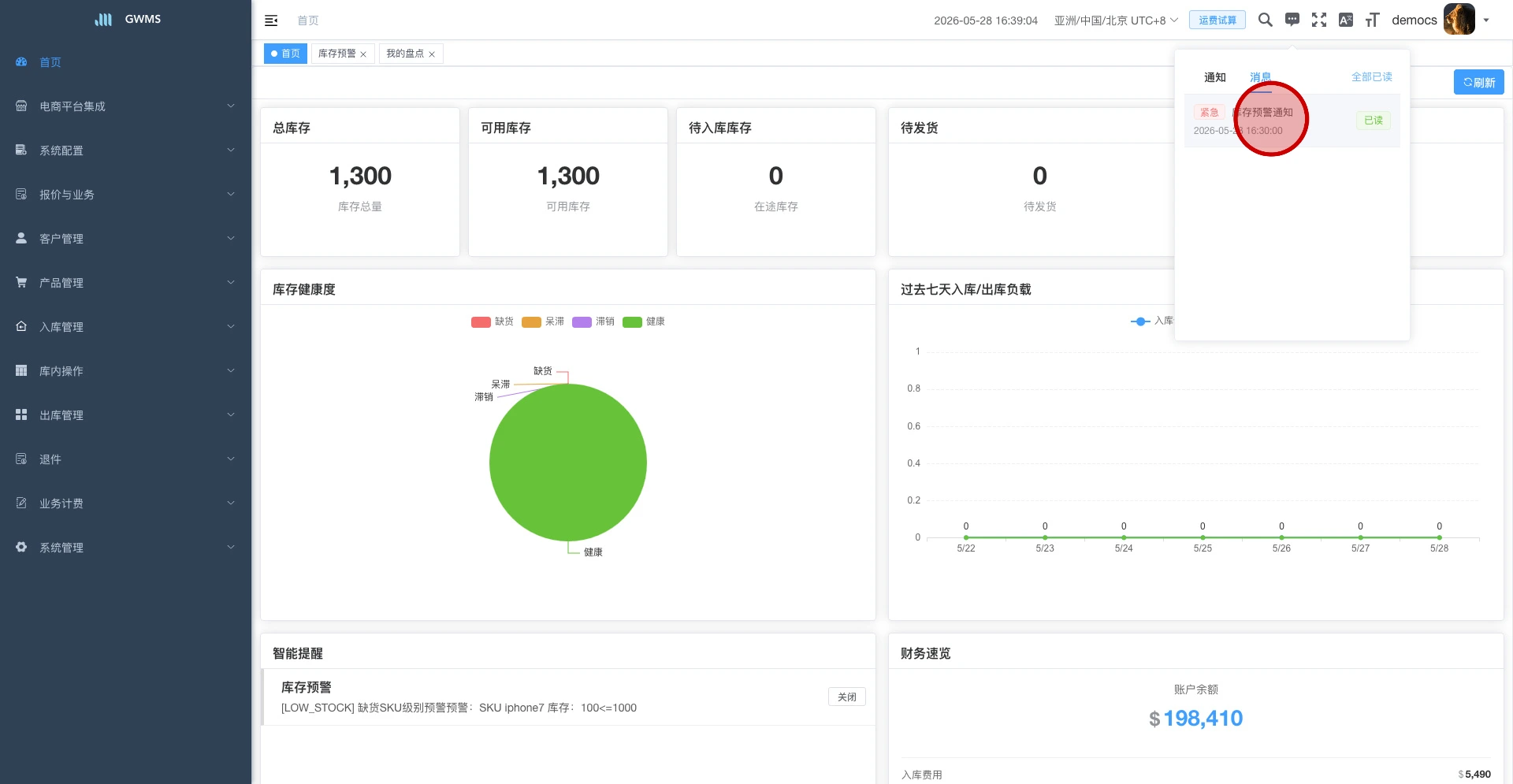
Task: Click the 报价与业务 sidebar icon
Action: [21, 194]
